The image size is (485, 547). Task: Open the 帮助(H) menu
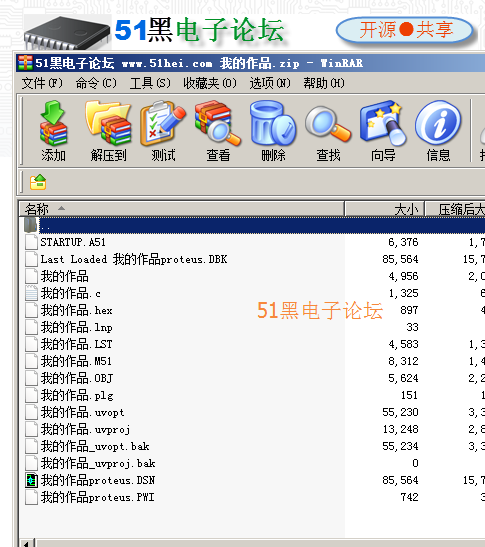pos(324,83)
